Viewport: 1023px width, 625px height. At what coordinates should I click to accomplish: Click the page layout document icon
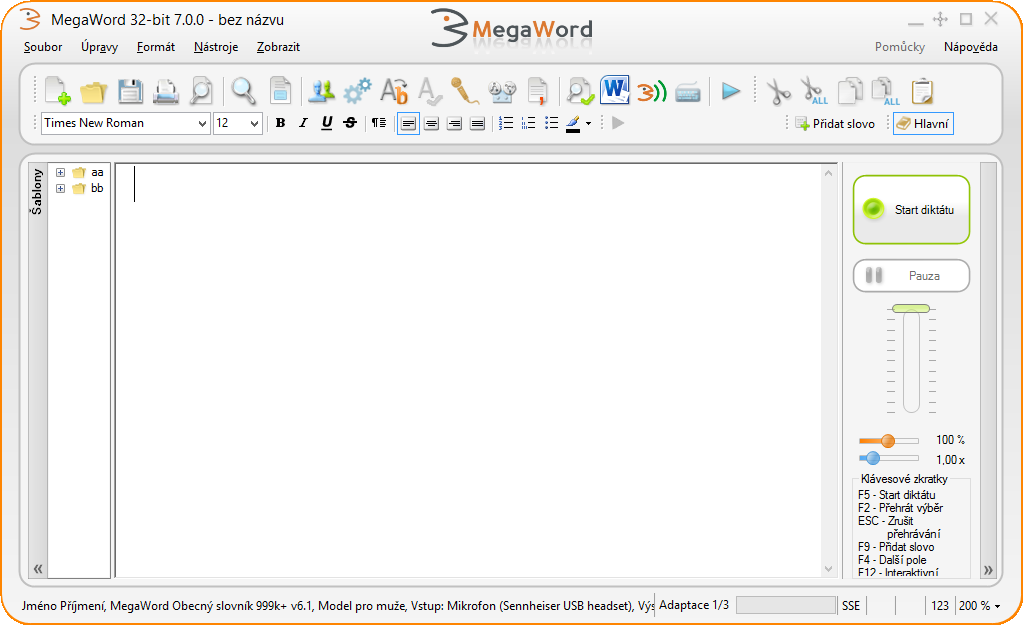point(281,91)
